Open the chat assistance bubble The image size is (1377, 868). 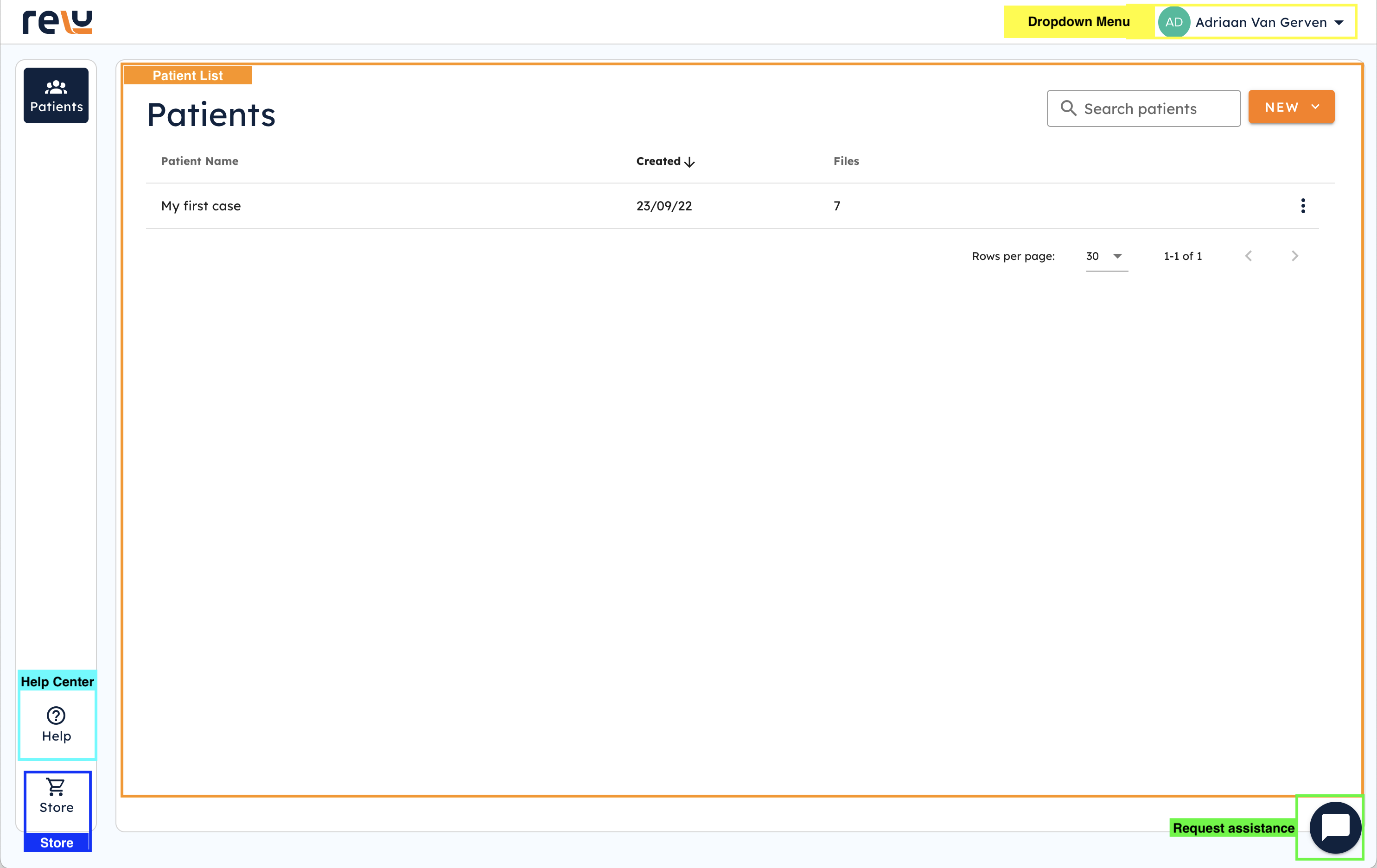pyautogui.click(x=1335, y=827)
